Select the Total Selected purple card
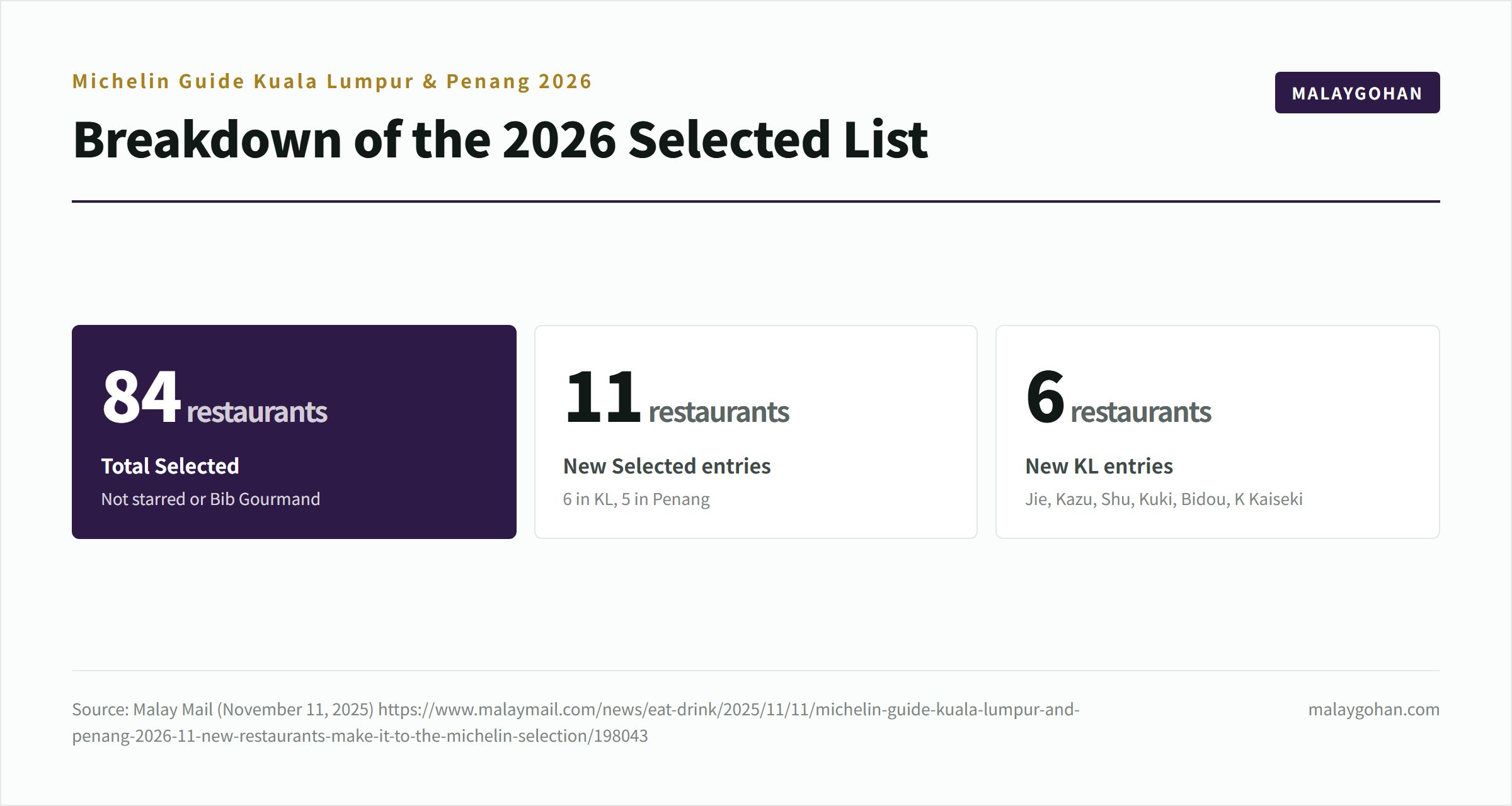This screenshot has height=806, width=1512. pos(294,432)
